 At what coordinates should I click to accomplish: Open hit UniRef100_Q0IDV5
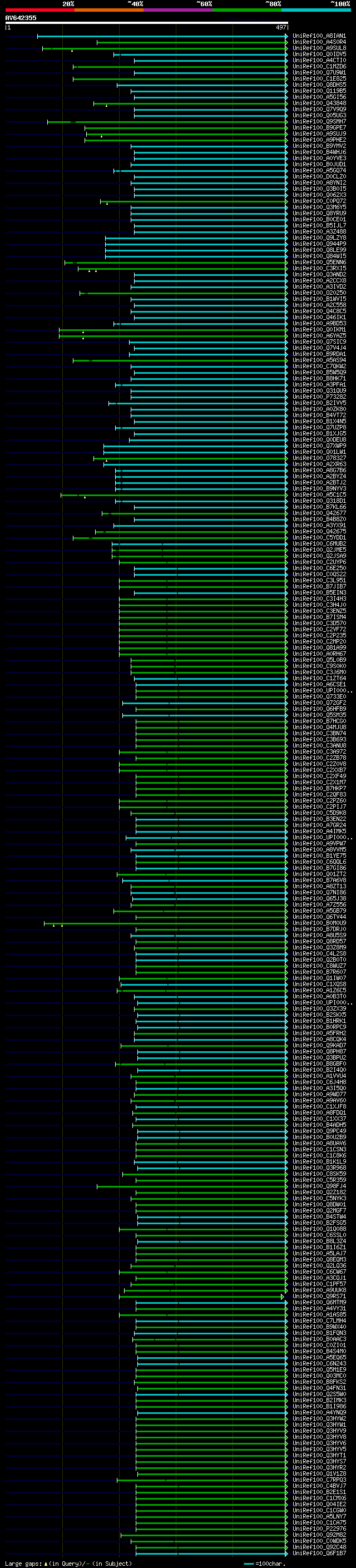coord(319,54)
